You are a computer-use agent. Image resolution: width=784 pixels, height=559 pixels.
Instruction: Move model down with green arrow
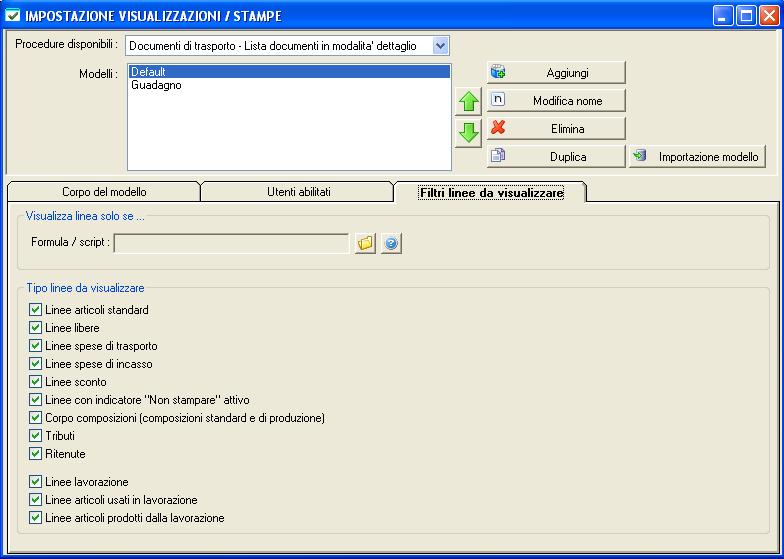(468, 133)
